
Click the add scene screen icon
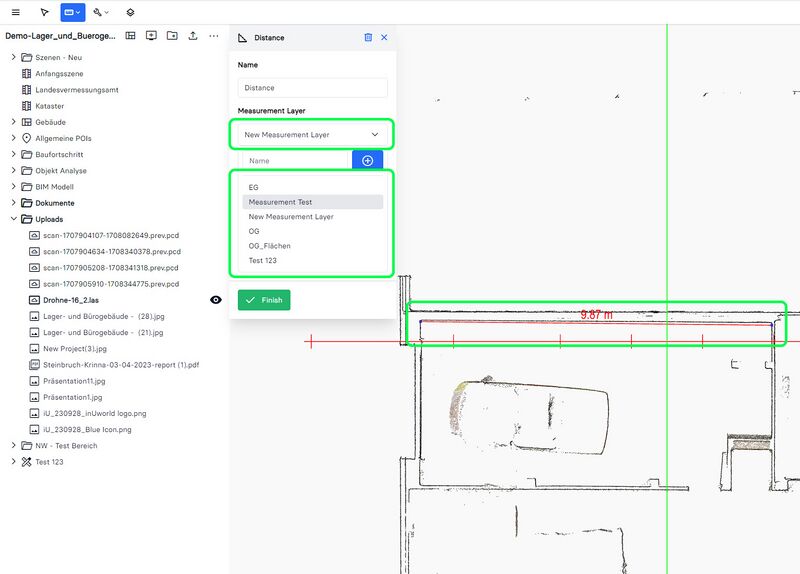click(x=151, y=36)
